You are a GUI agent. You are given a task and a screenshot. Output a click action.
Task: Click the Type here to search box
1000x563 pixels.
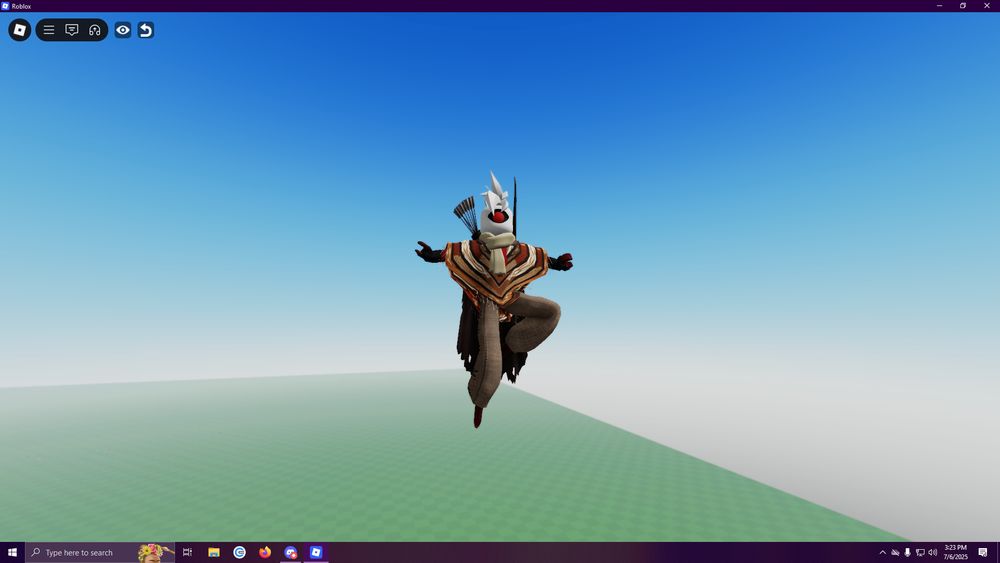(100, 552)
